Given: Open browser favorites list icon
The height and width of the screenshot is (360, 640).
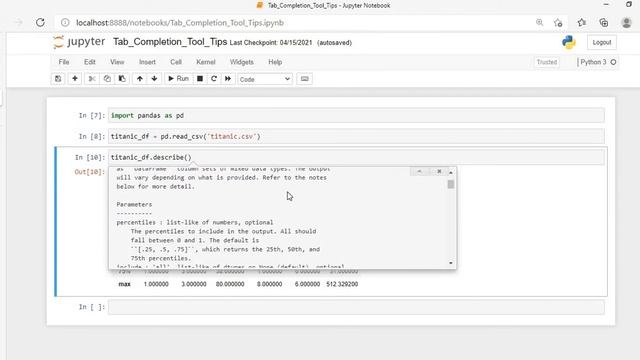Looking at the screenshot, I should [582, 23].
